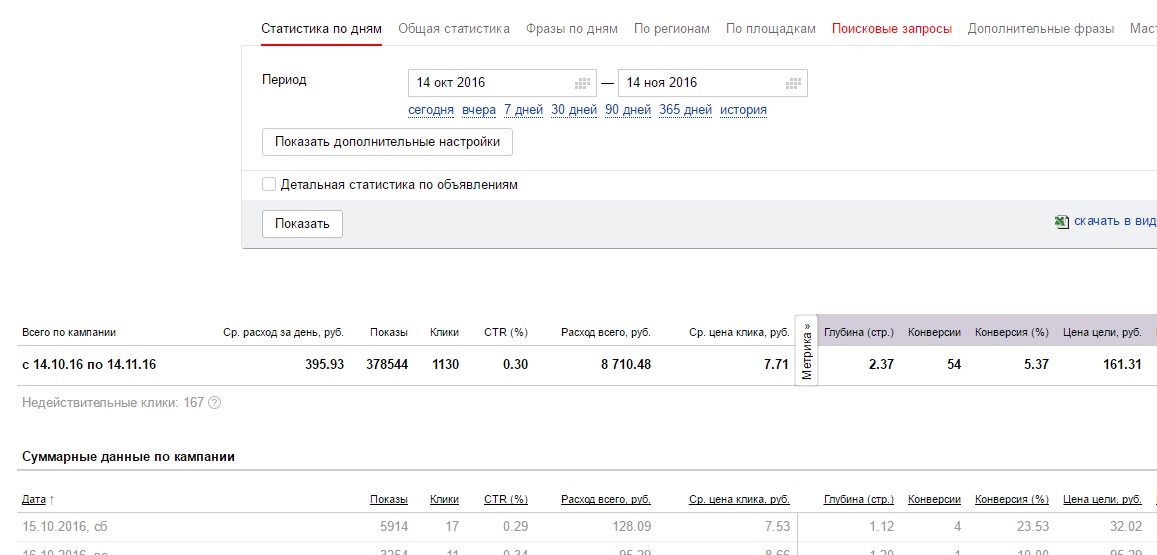
Task: Click the start date field '14 окт 2016'
Action: coord(490,83)
